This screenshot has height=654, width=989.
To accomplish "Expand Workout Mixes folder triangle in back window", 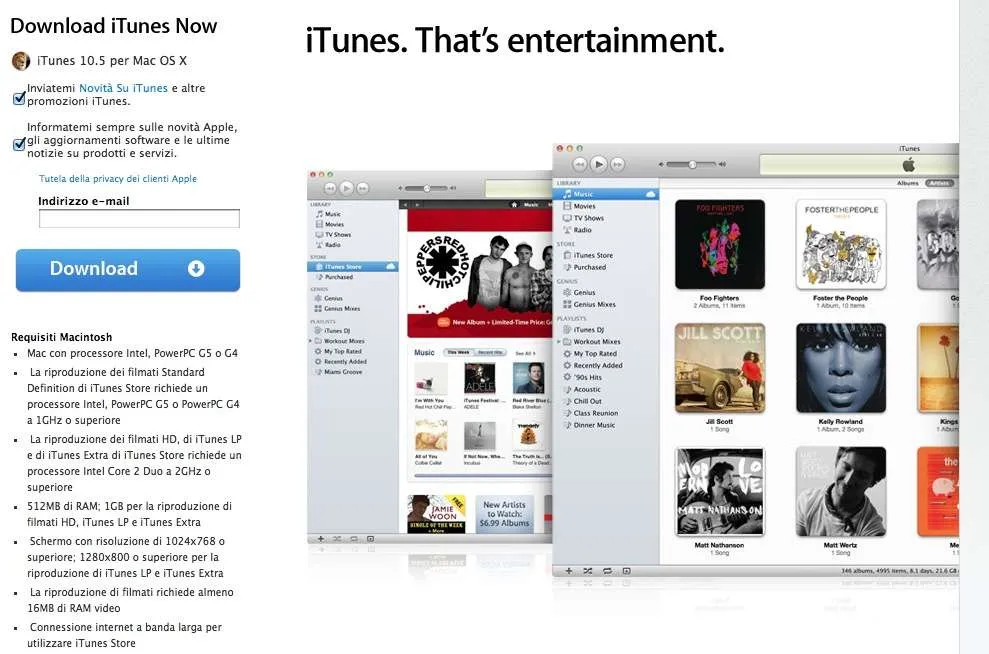I will [x=310, y=341].
